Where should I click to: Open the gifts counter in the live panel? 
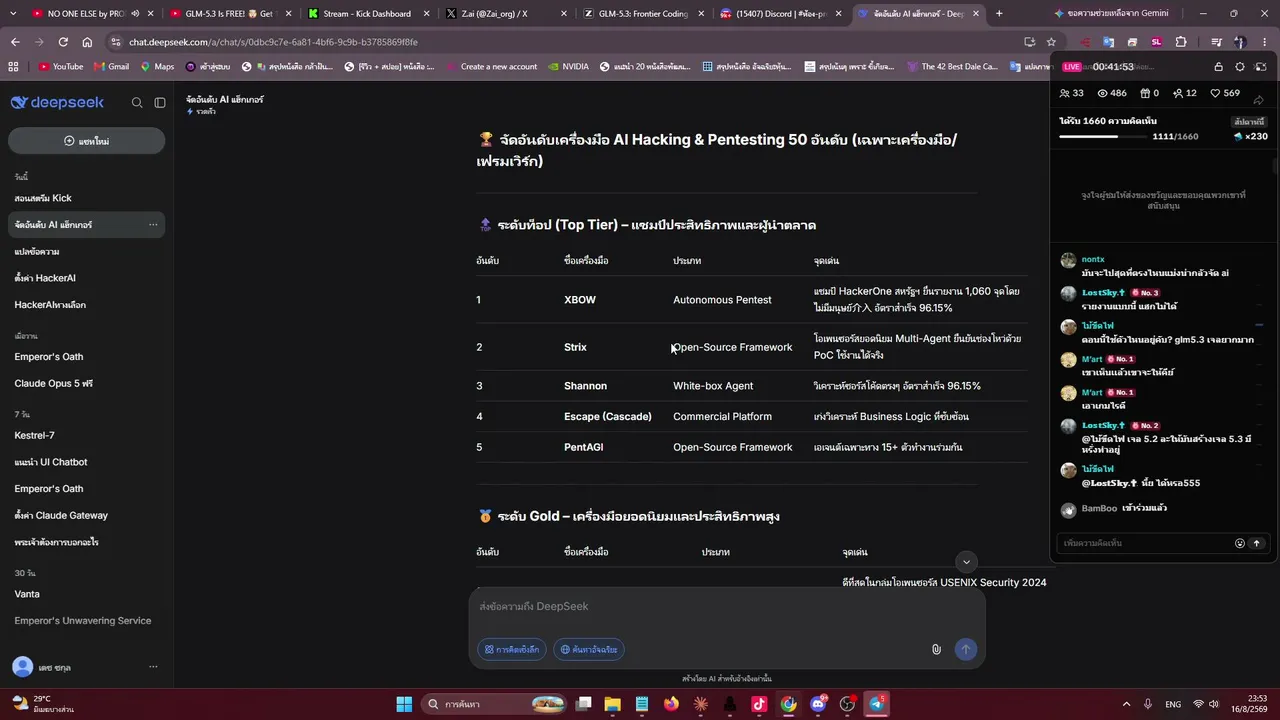(x=1149, y=93)
